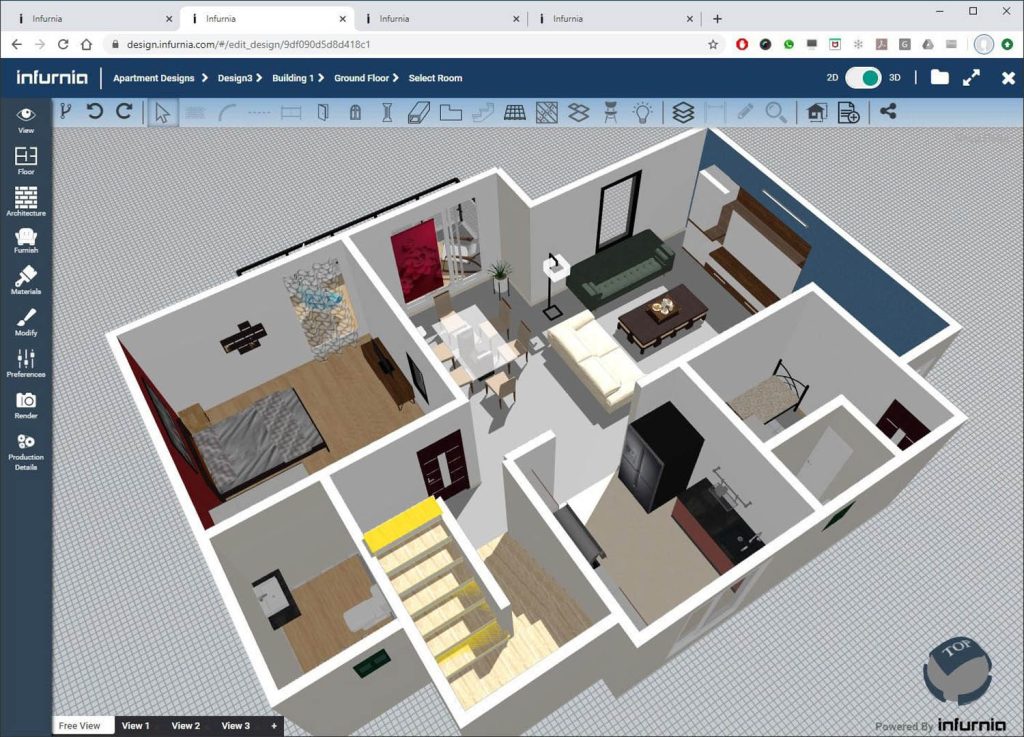Select the arrow selection tool
Viewport: 1024px width, 737px height.
(x=161, y=113)
